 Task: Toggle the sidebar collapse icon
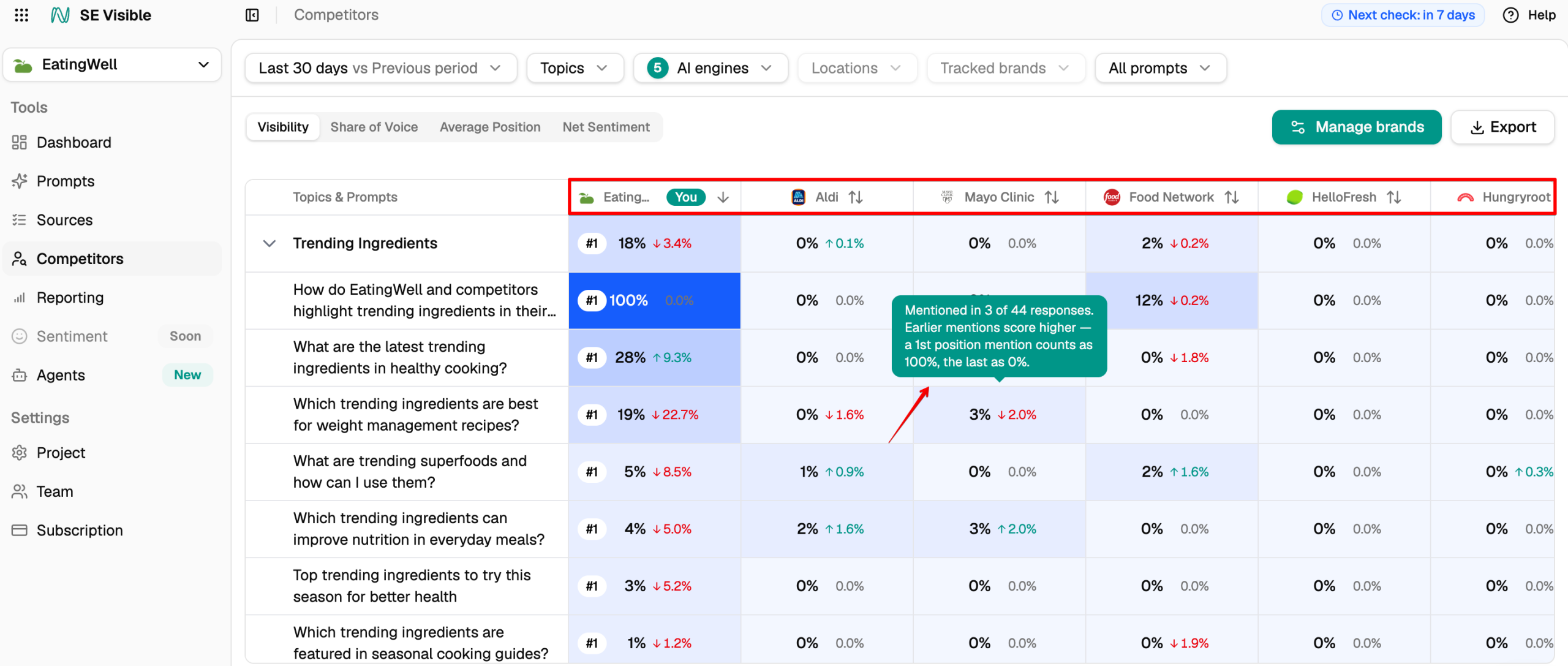coord(252,15)
